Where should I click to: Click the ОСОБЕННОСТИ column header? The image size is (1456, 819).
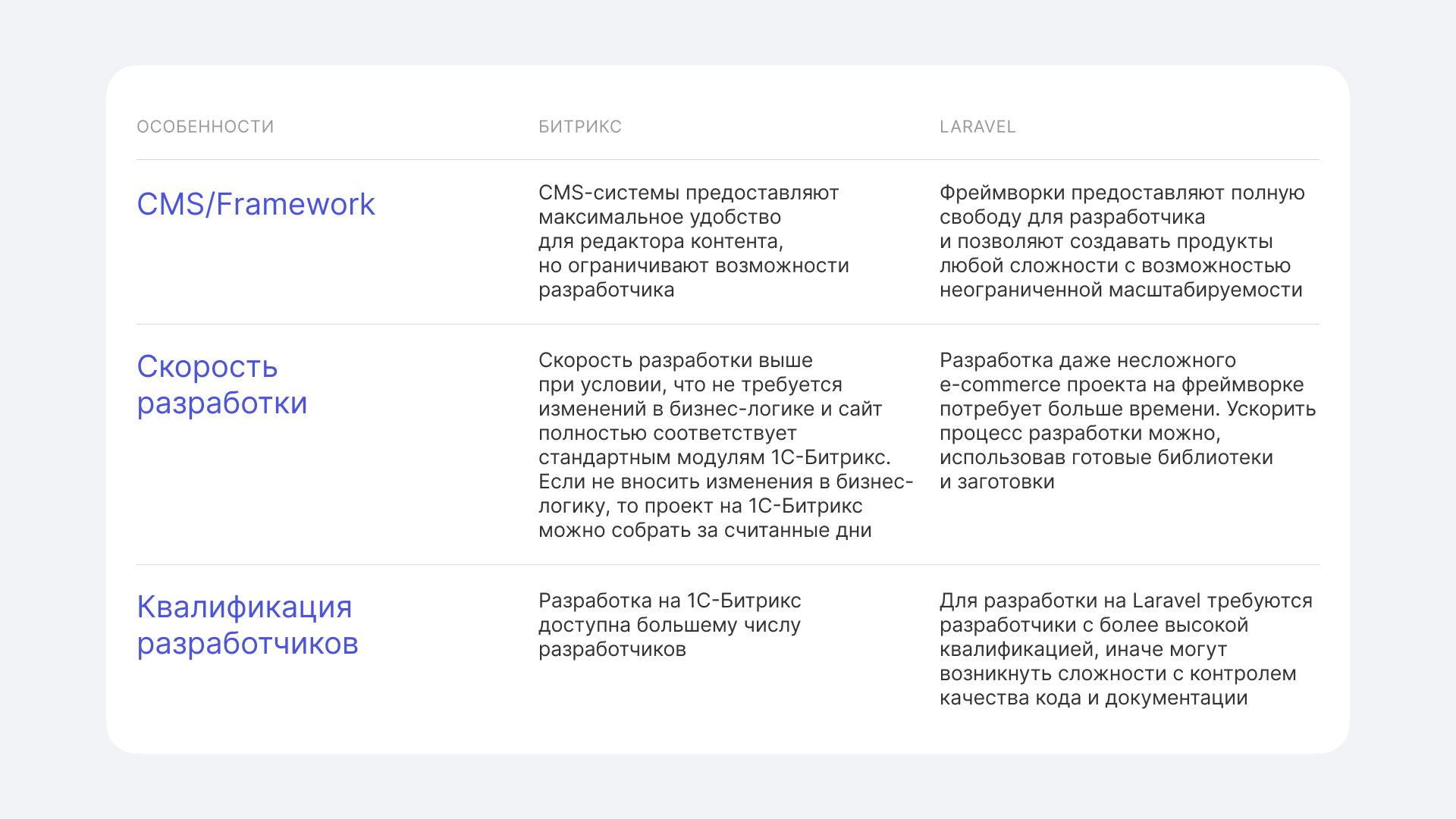205,127
